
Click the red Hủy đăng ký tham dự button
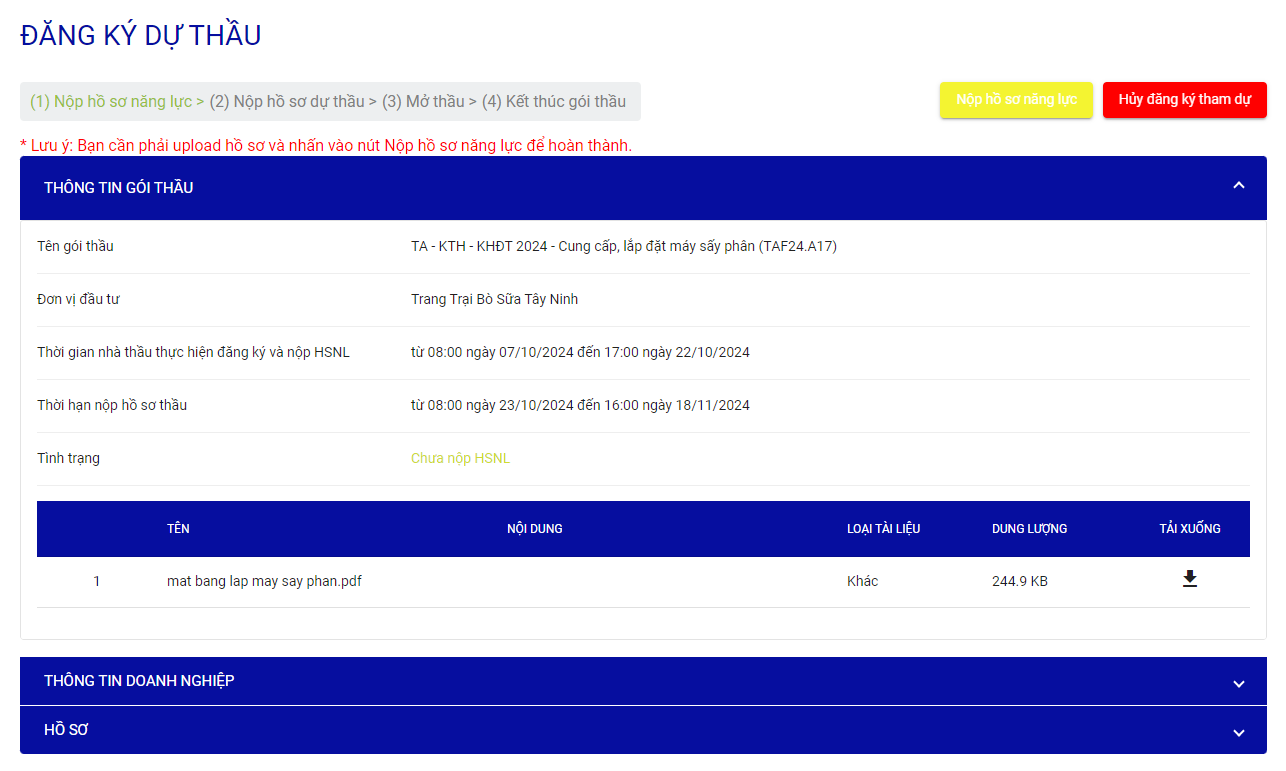click(1185, 100)
